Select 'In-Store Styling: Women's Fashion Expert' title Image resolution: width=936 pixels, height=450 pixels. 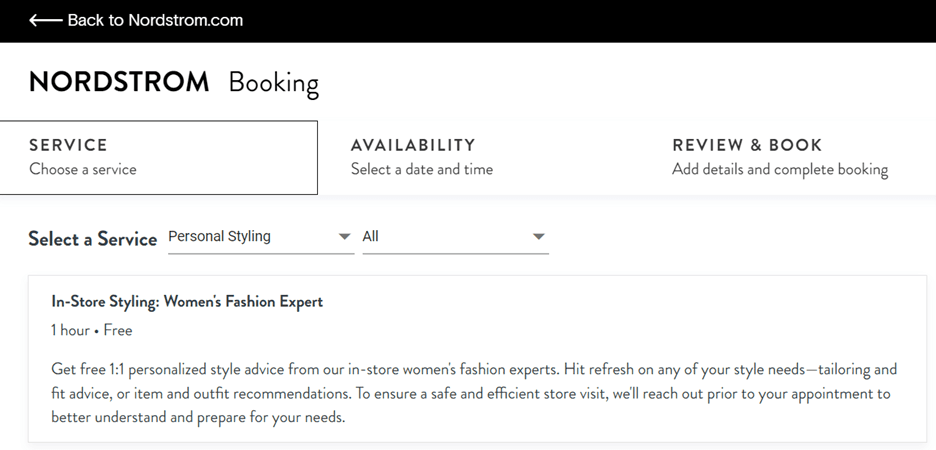point(187,302)
